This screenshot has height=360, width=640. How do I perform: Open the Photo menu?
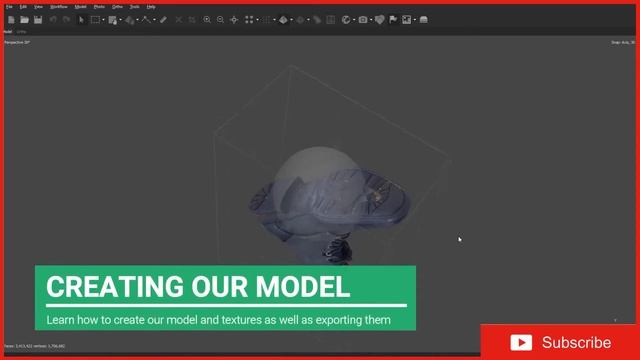point(99,7)
